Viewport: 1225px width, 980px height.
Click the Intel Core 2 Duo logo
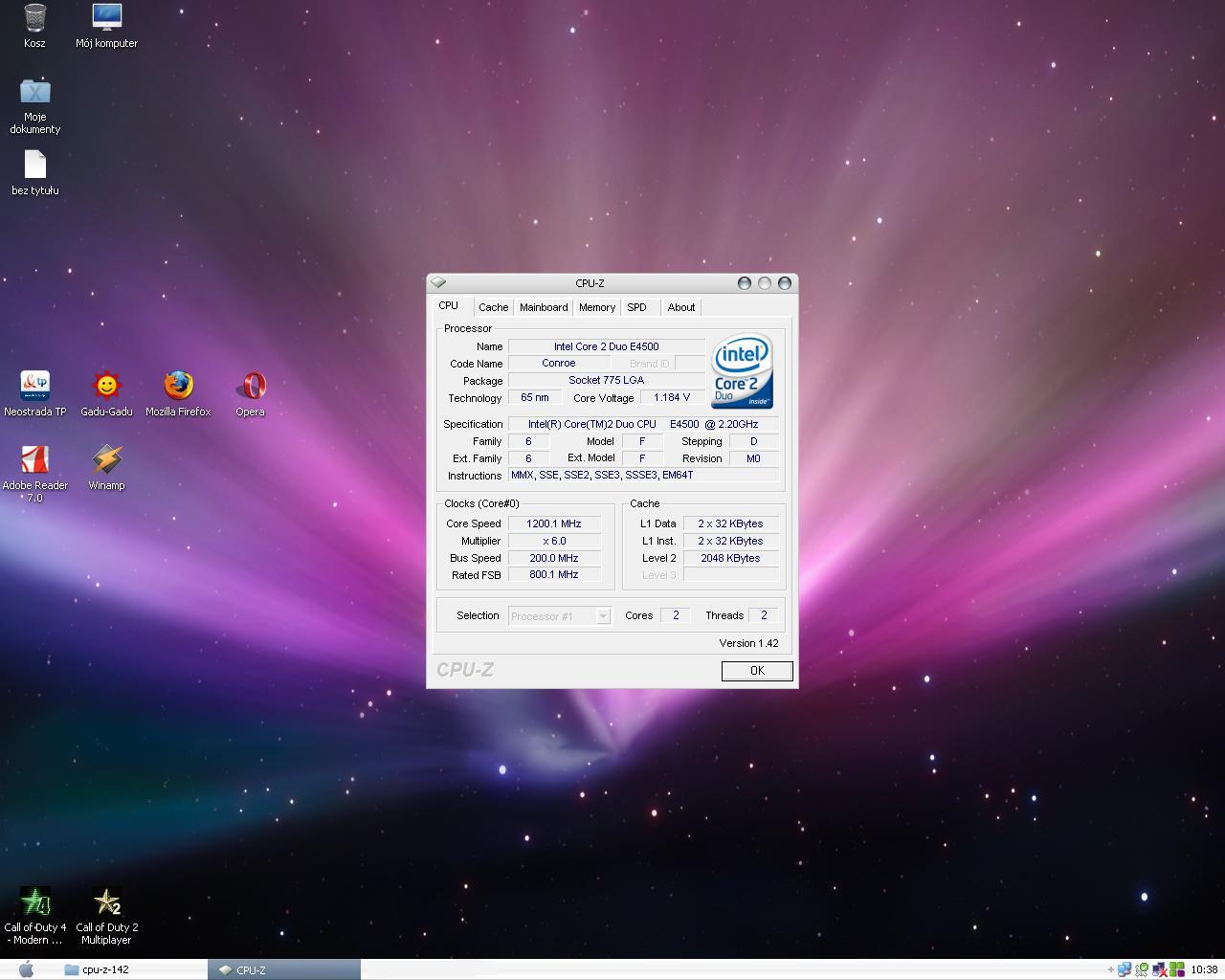coord(742,371)
